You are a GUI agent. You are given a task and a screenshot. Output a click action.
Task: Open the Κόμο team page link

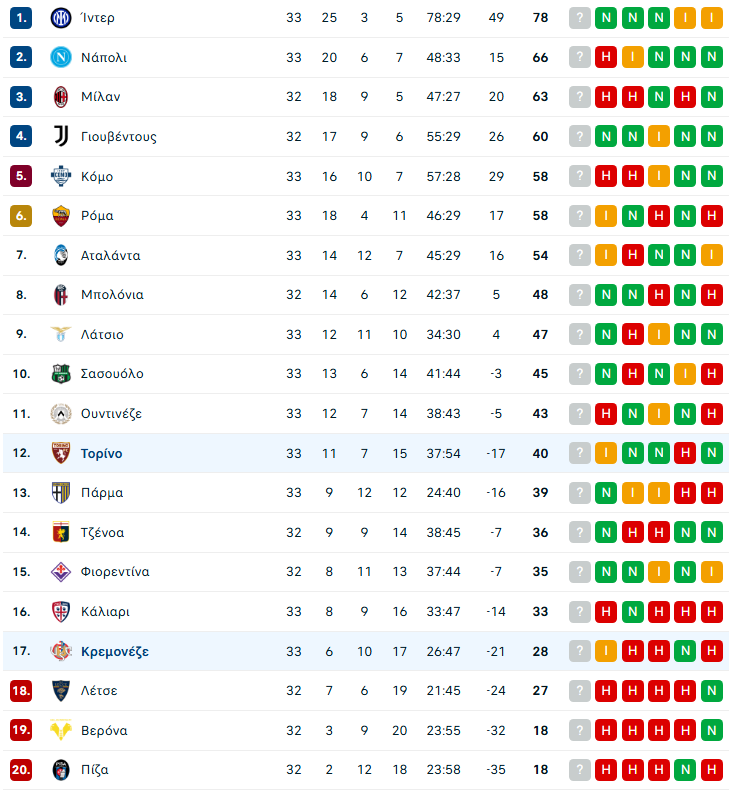(x=97, y=177)
